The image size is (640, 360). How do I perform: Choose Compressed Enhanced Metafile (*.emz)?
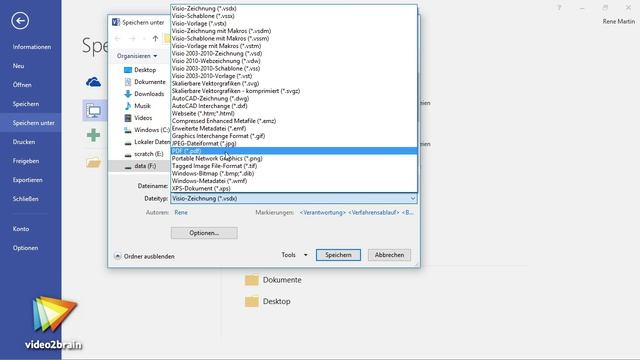294,121
